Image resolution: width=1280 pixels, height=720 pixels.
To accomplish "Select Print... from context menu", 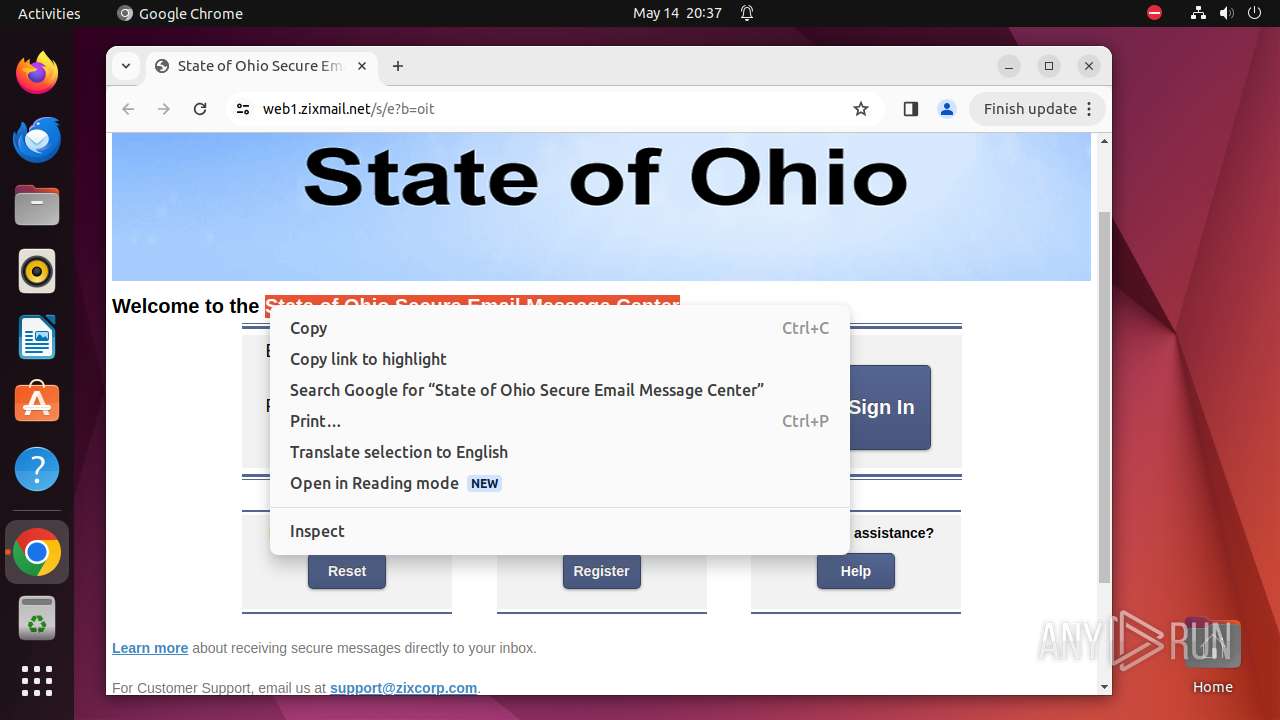I will (x=560, y=421).
